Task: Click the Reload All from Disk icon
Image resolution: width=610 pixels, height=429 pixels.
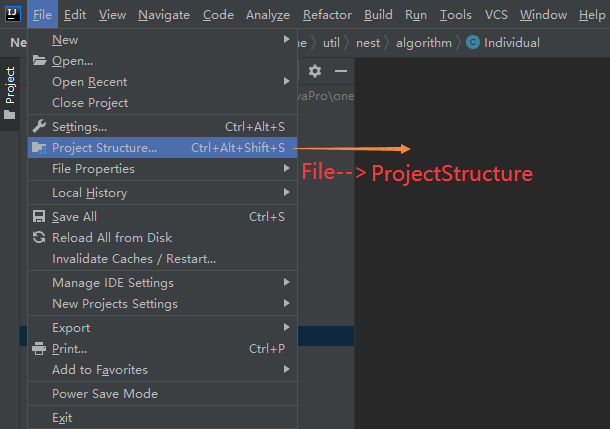Action: 39,238
